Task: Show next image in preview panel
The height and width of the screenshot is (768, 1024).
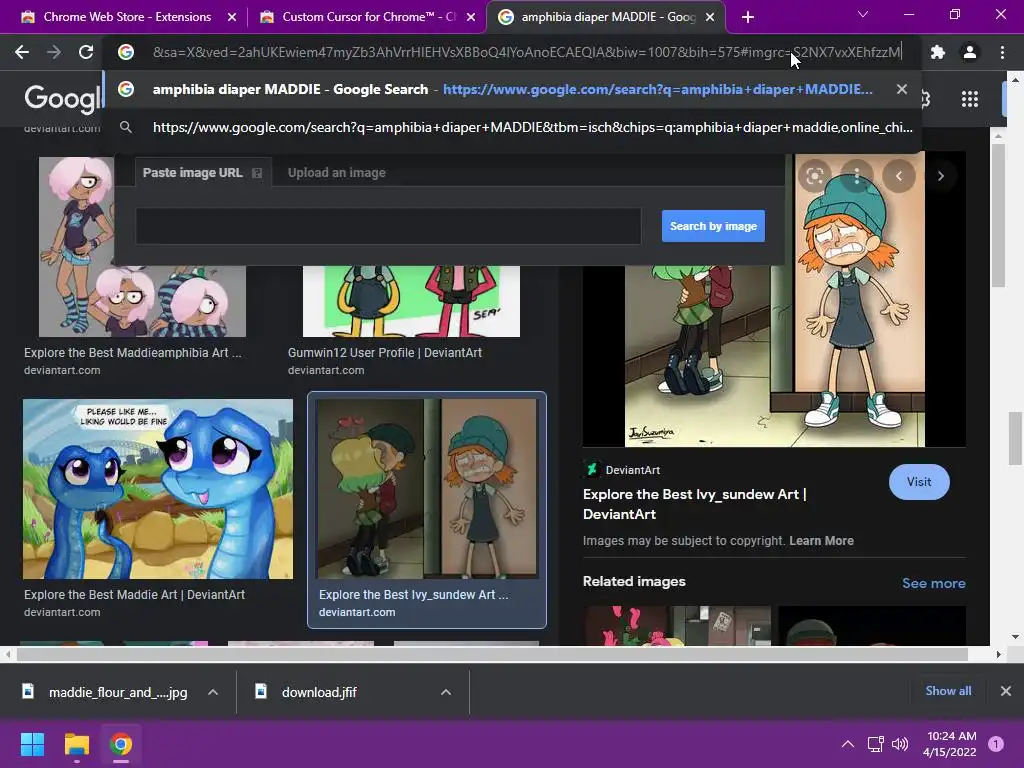Action: point(941,176)
